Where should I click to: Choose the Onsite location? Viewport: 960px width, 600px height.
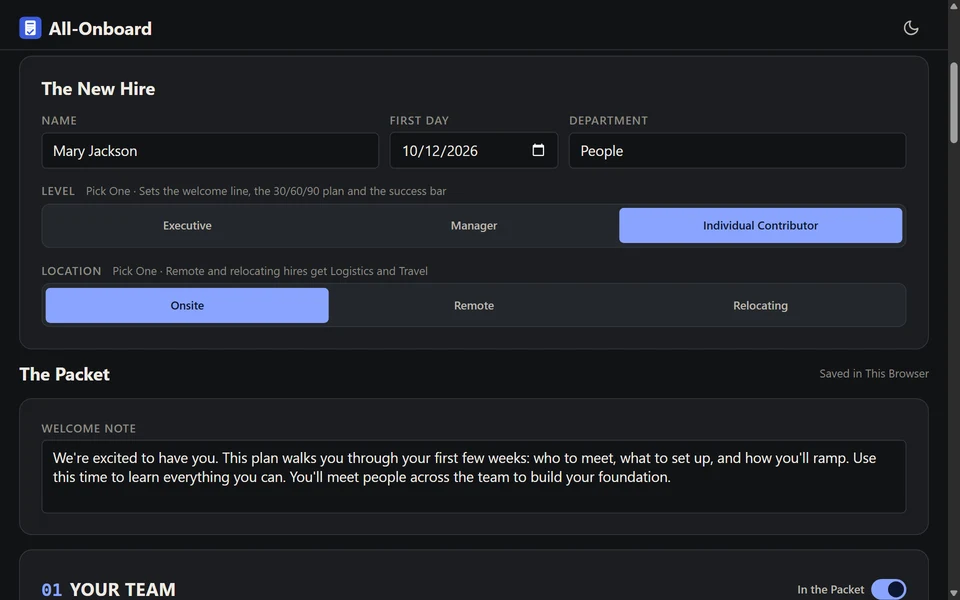point(187,306)
